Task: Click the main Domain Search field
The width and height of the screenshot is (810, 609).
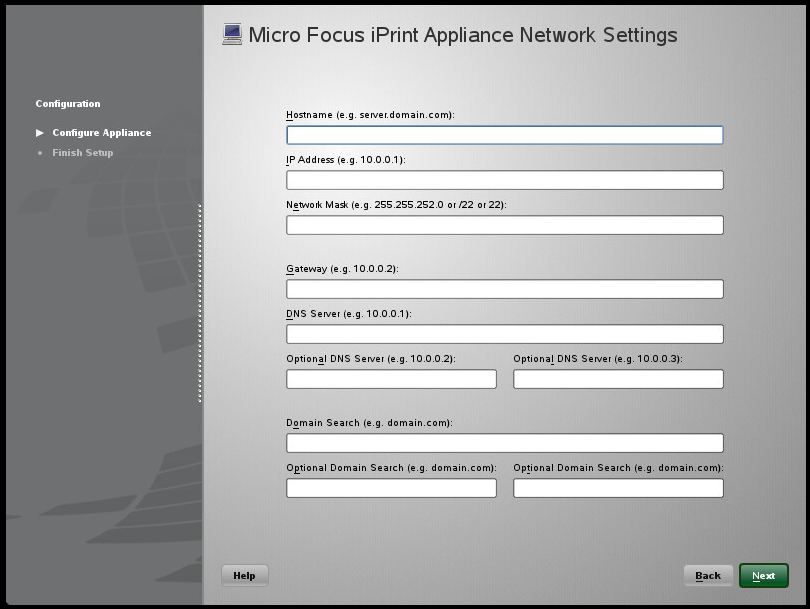Action: (504, 443)
